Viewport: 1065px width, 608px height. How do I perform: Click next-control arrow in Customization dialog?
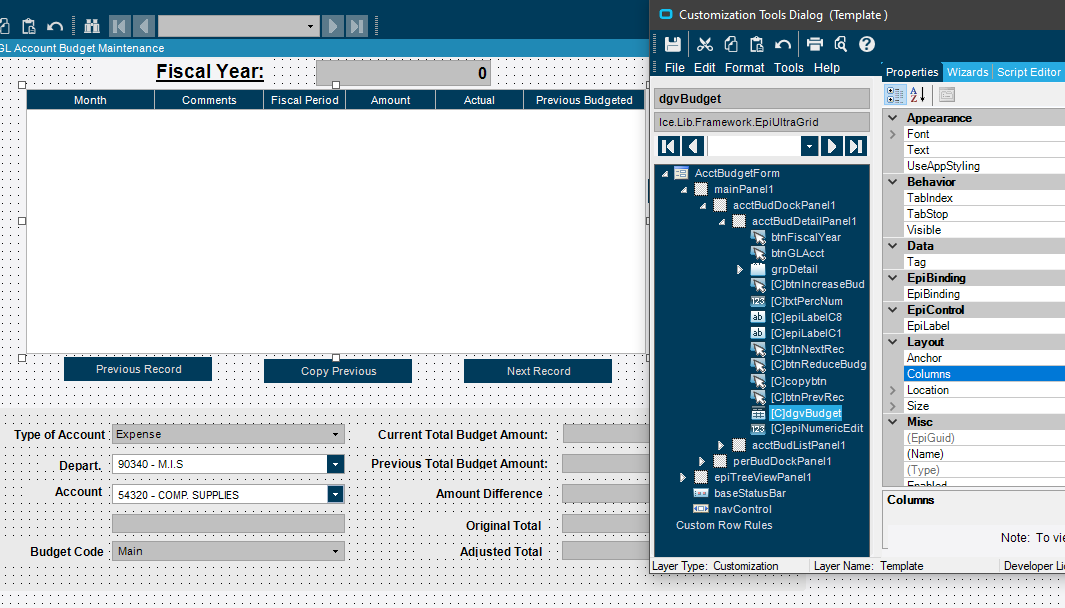coord(832,146)
